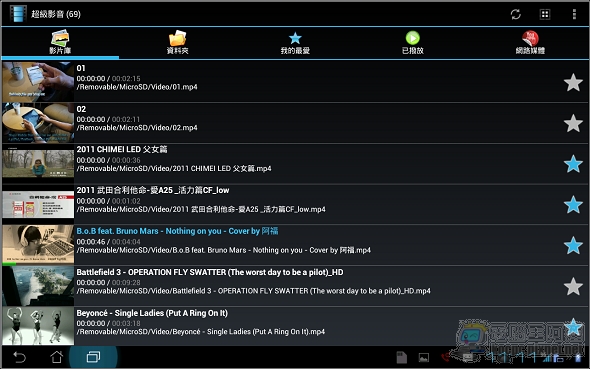The image size is (590, 369).
Task: Switch to grid view icon
Action: coord(545,14)
